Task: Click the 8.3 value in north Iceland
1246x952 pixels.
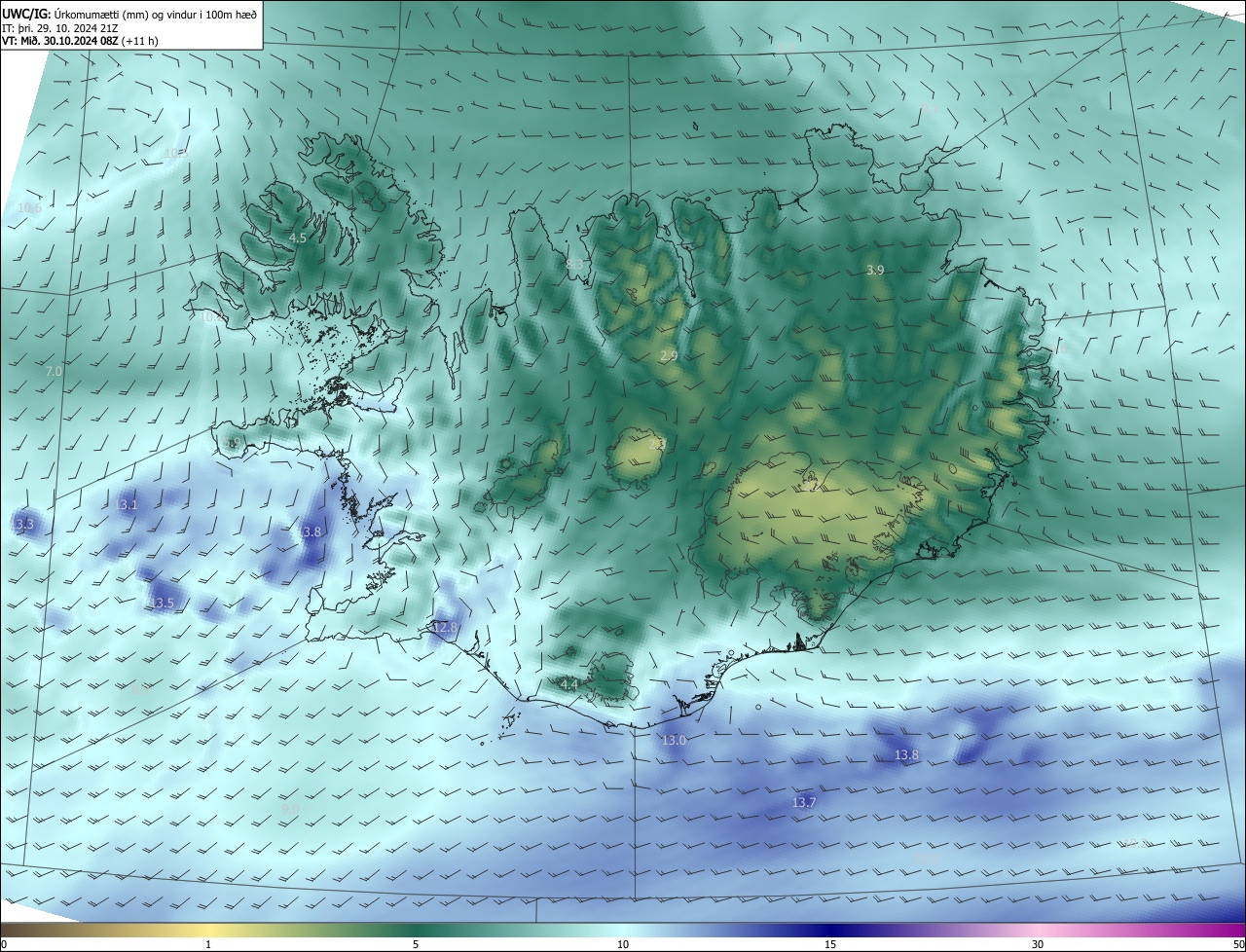Action: pos(574,264)
